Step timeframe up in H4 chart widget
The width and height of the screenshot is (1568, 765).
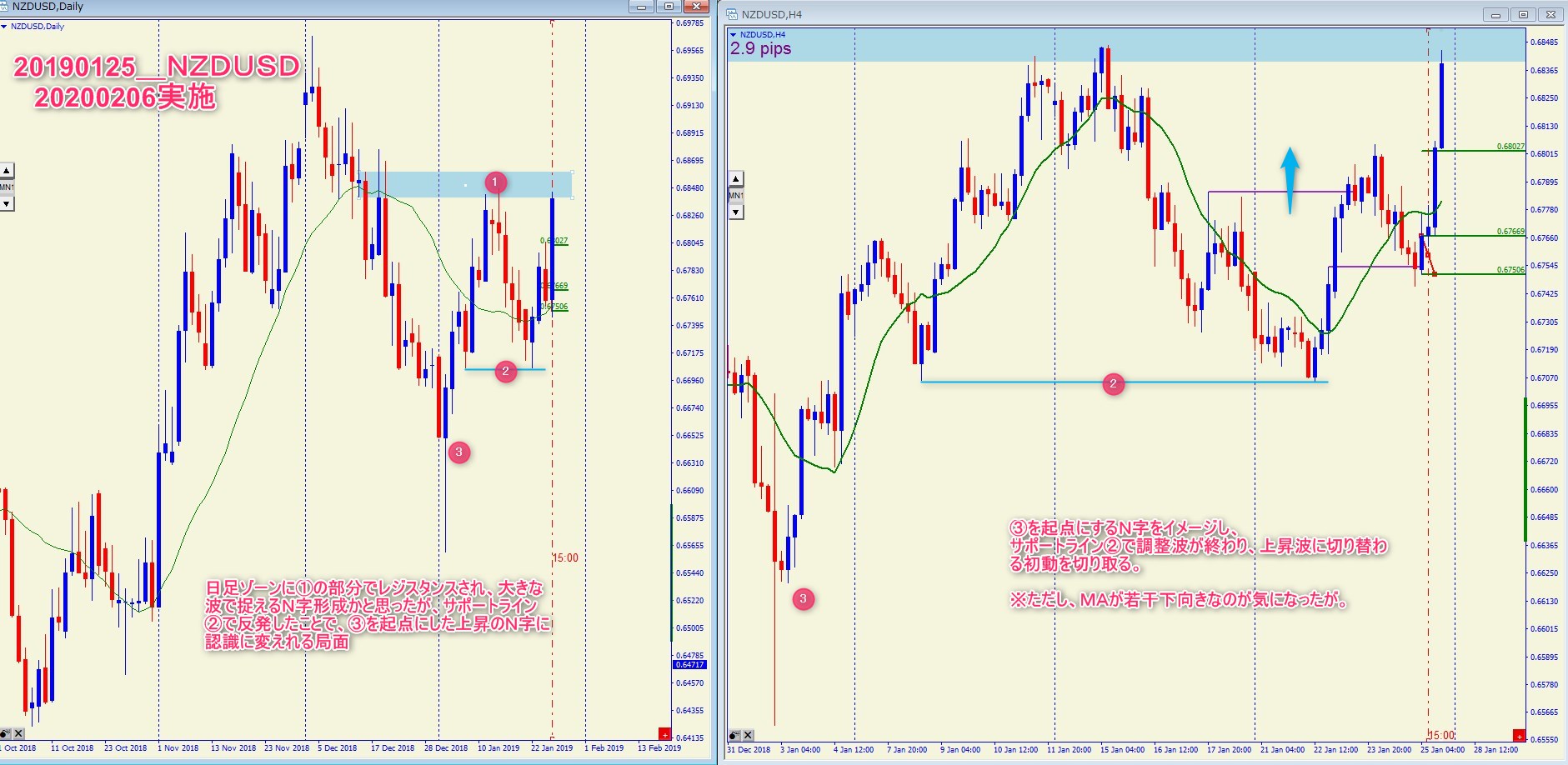click(736, 179)
